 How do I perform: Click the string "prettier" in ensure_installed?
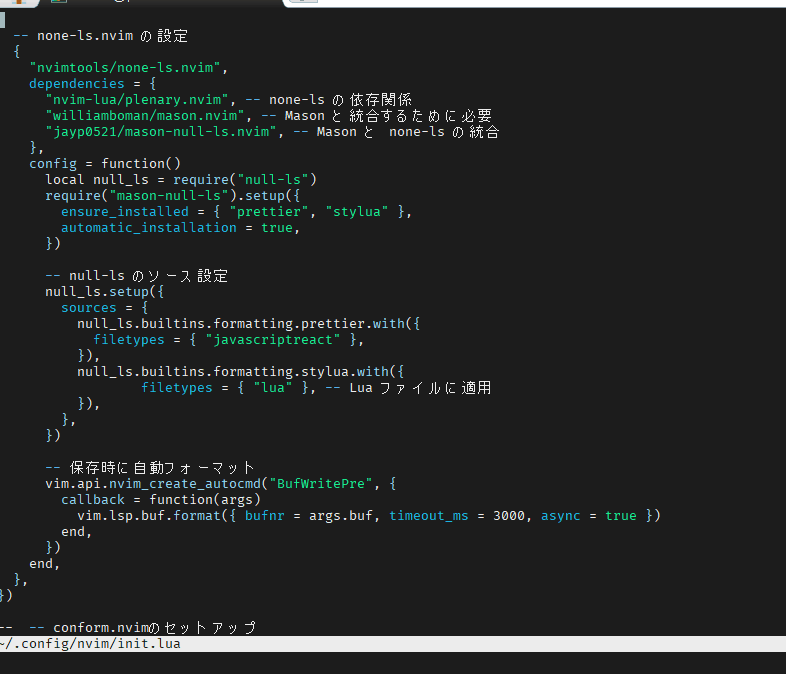pyautogui.click(x=269, y=212)
